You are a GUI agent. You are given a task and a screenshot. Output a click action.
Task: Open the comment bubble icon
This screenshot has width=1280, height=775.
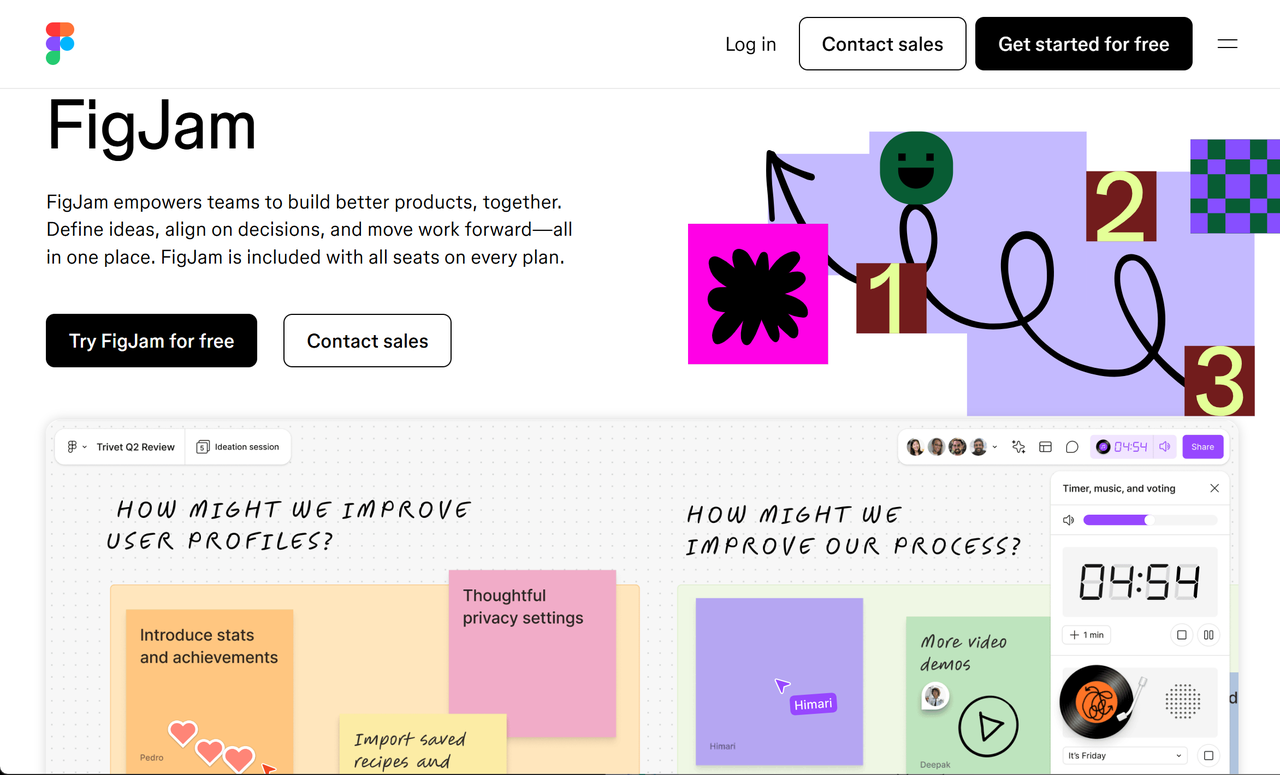(x=1072, y=447)
